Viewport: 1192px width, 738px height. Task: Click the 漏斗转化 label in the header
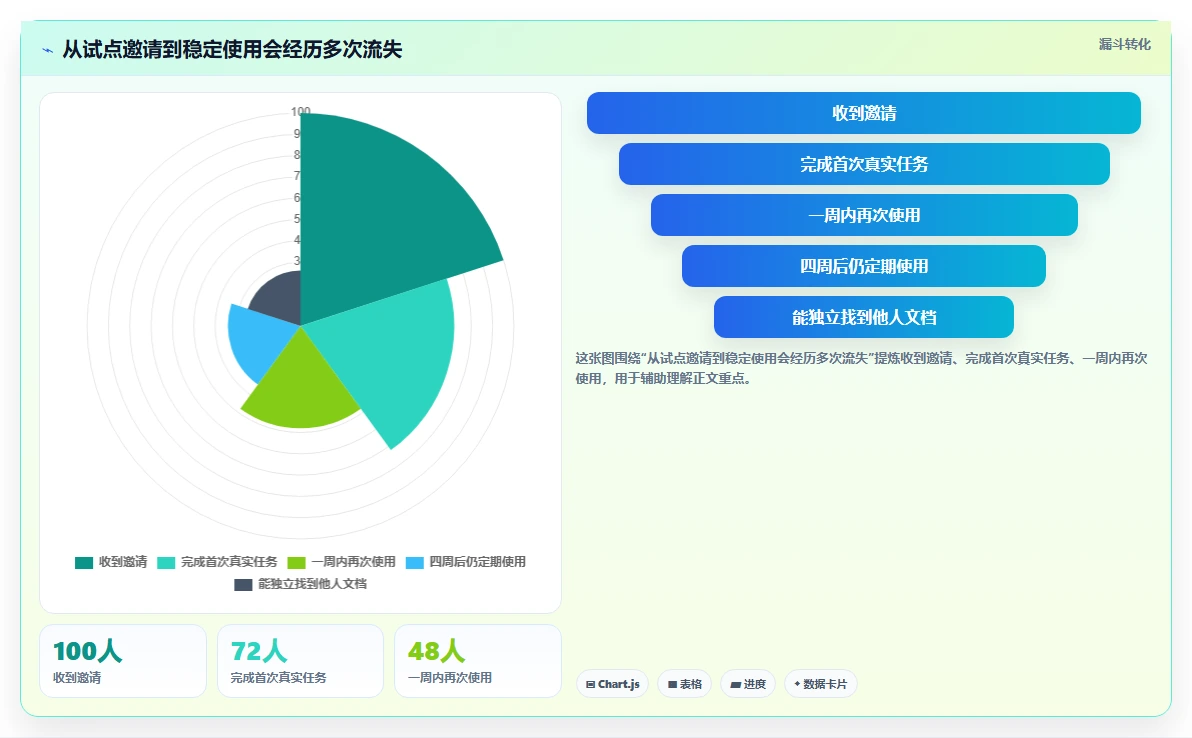[x=1124, y=45]
